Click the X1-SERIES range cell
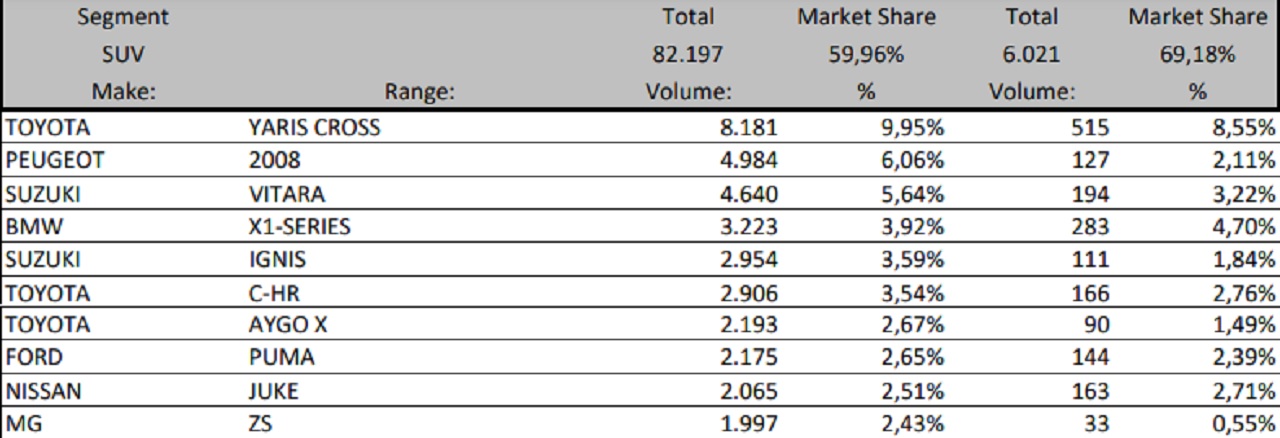Viewport: 1280px width, 438px height. coord(298,226)
